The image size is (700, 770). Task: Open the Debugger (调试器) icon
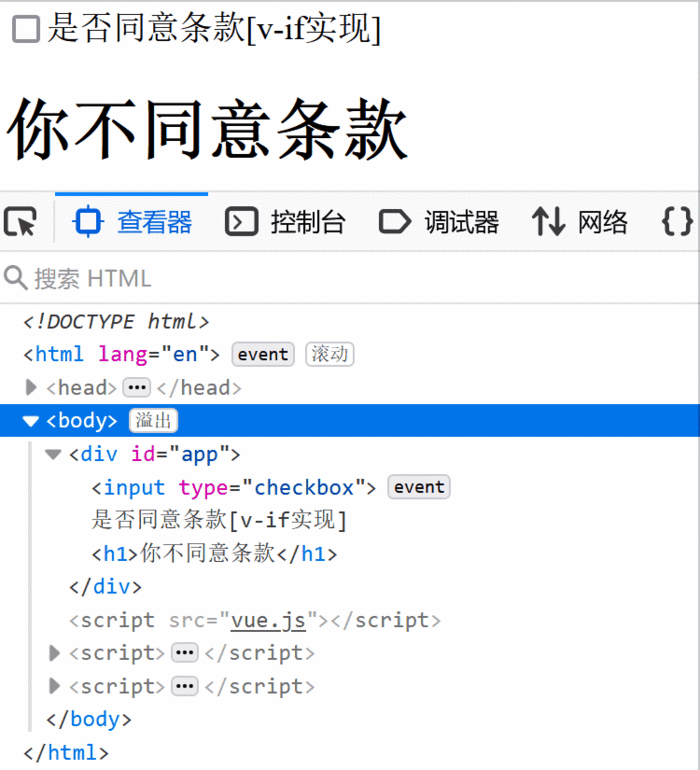(394, 222)
